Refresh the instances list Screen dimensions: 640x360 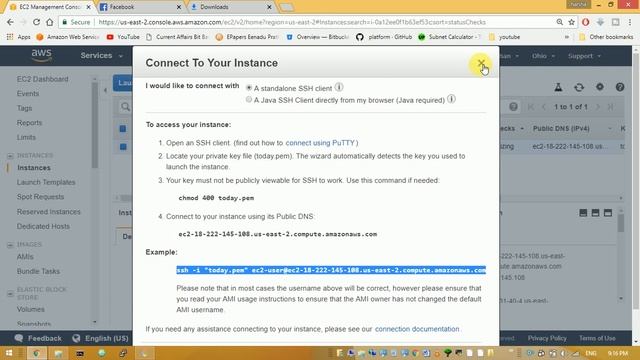[579, 87]
